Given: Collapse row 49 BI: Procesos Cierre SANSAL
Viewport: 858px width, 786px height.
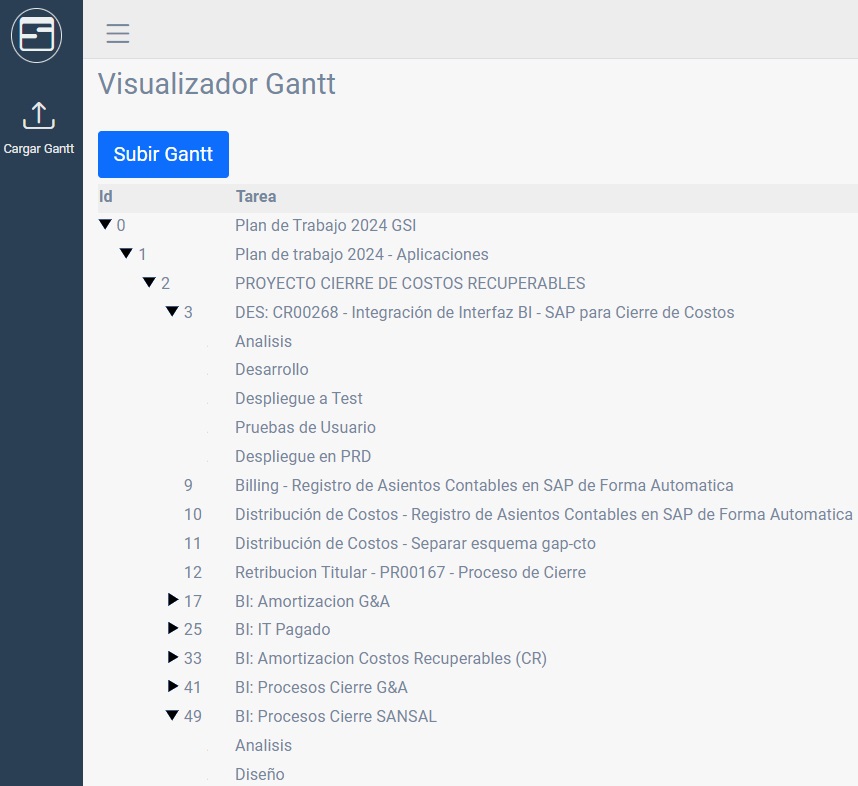Looking at the screenshot, I should click(x=172, y=716).
